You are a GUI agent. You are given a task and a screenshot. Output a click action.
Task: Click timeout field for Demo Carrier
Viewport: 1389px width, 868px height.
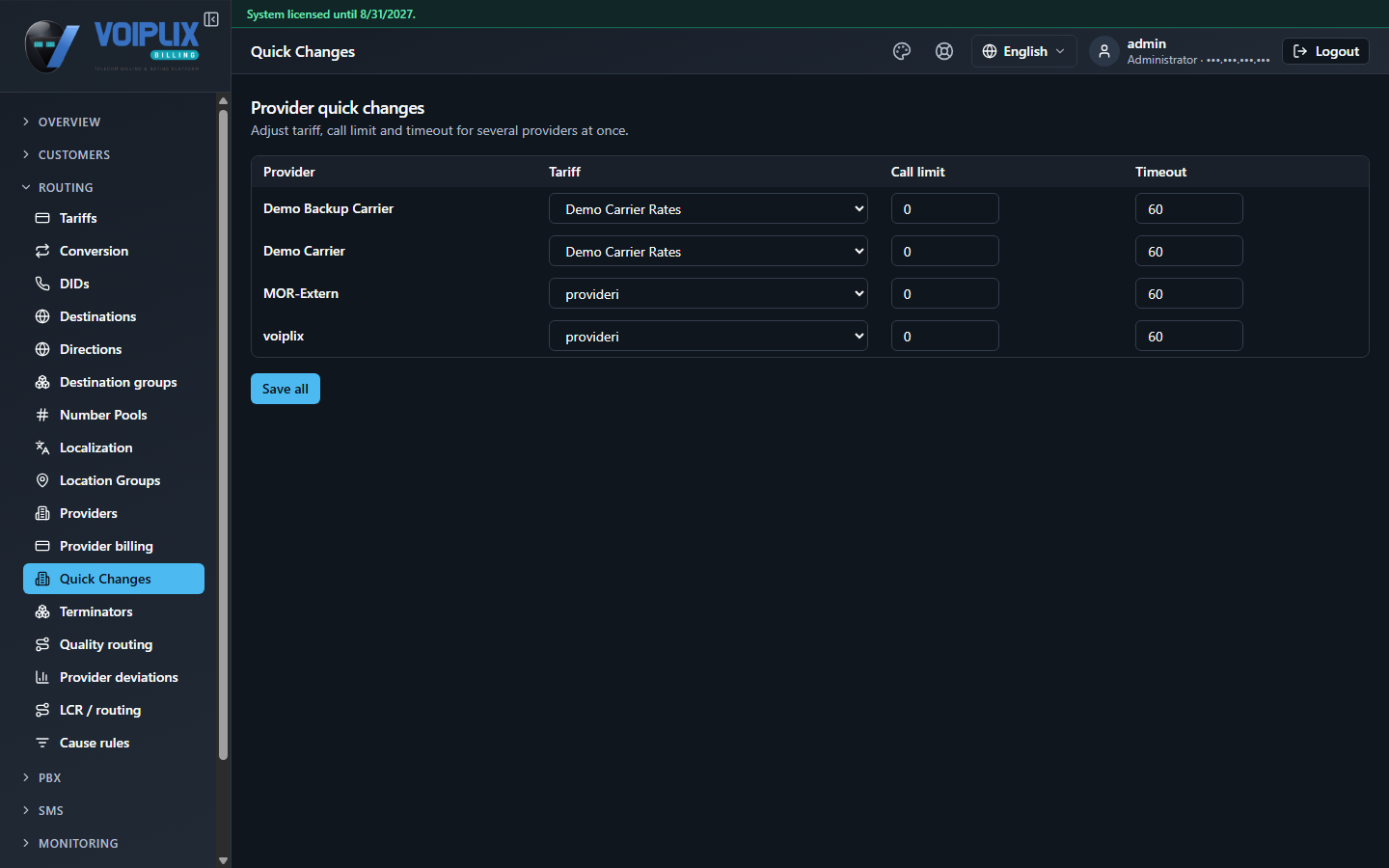click(1188, 251)
